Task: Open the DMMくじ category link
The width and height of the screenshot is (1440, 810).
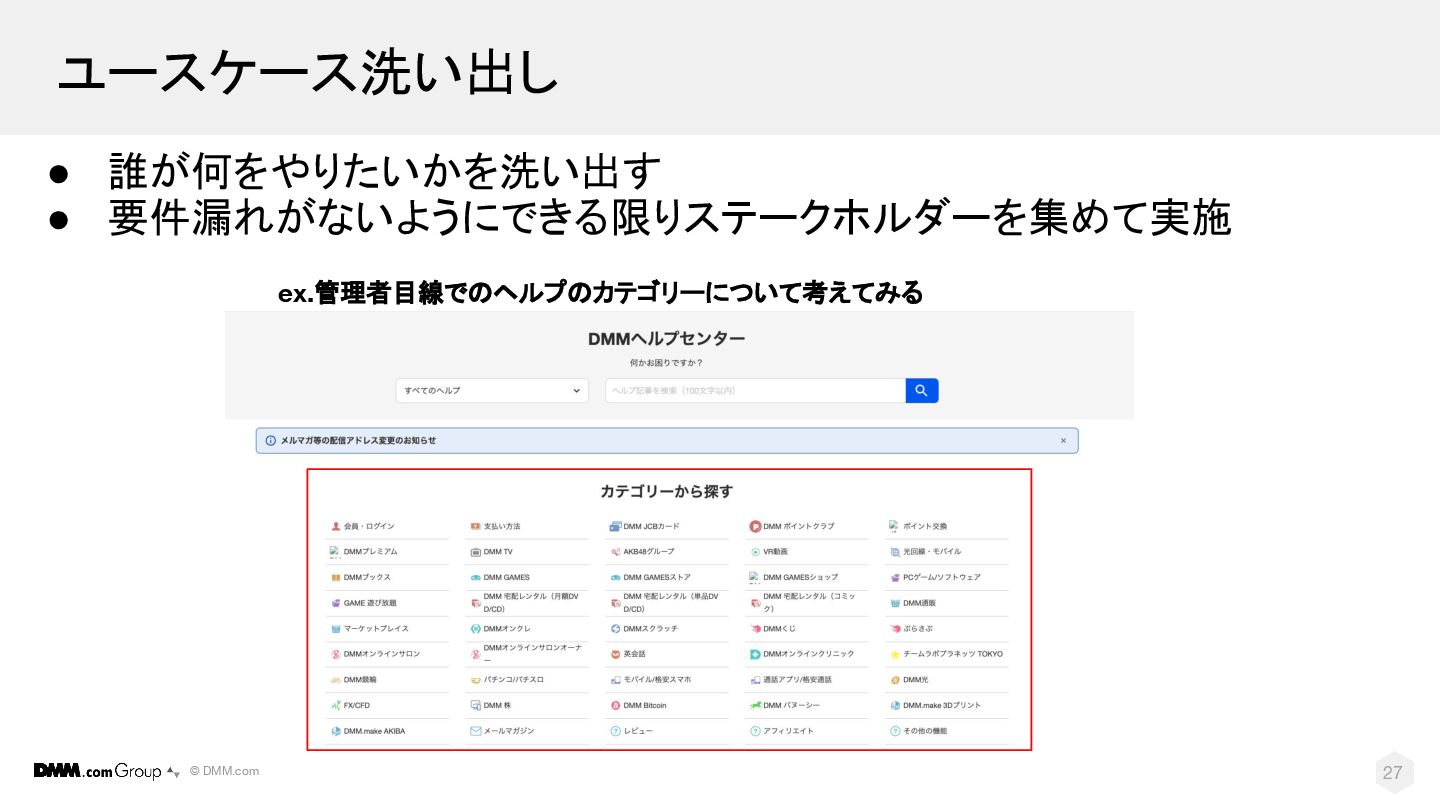Action: click(779, 629)
